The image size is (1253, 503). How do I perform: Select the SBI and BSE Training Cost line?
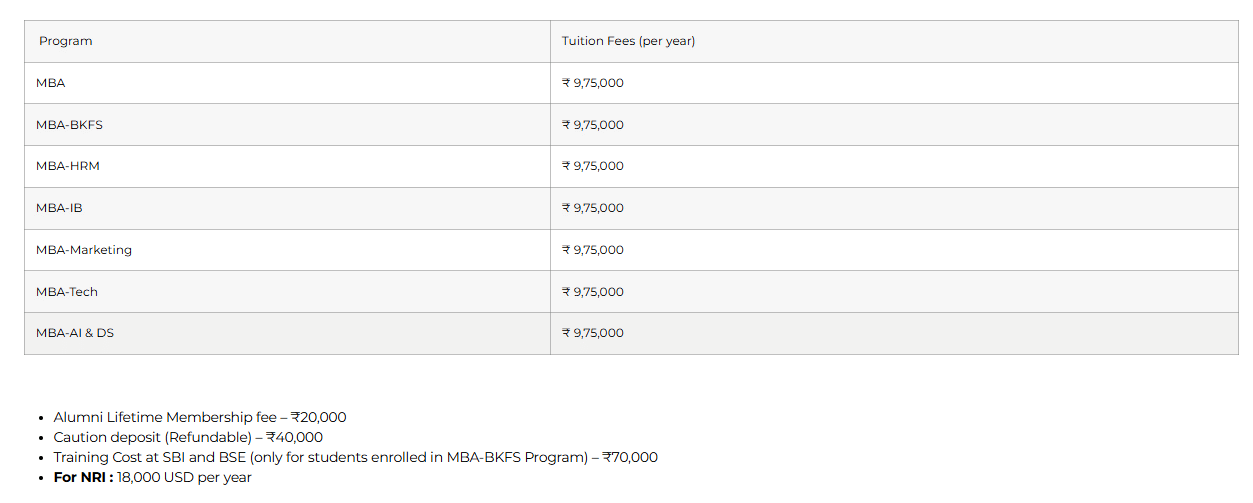click(355, 457)
